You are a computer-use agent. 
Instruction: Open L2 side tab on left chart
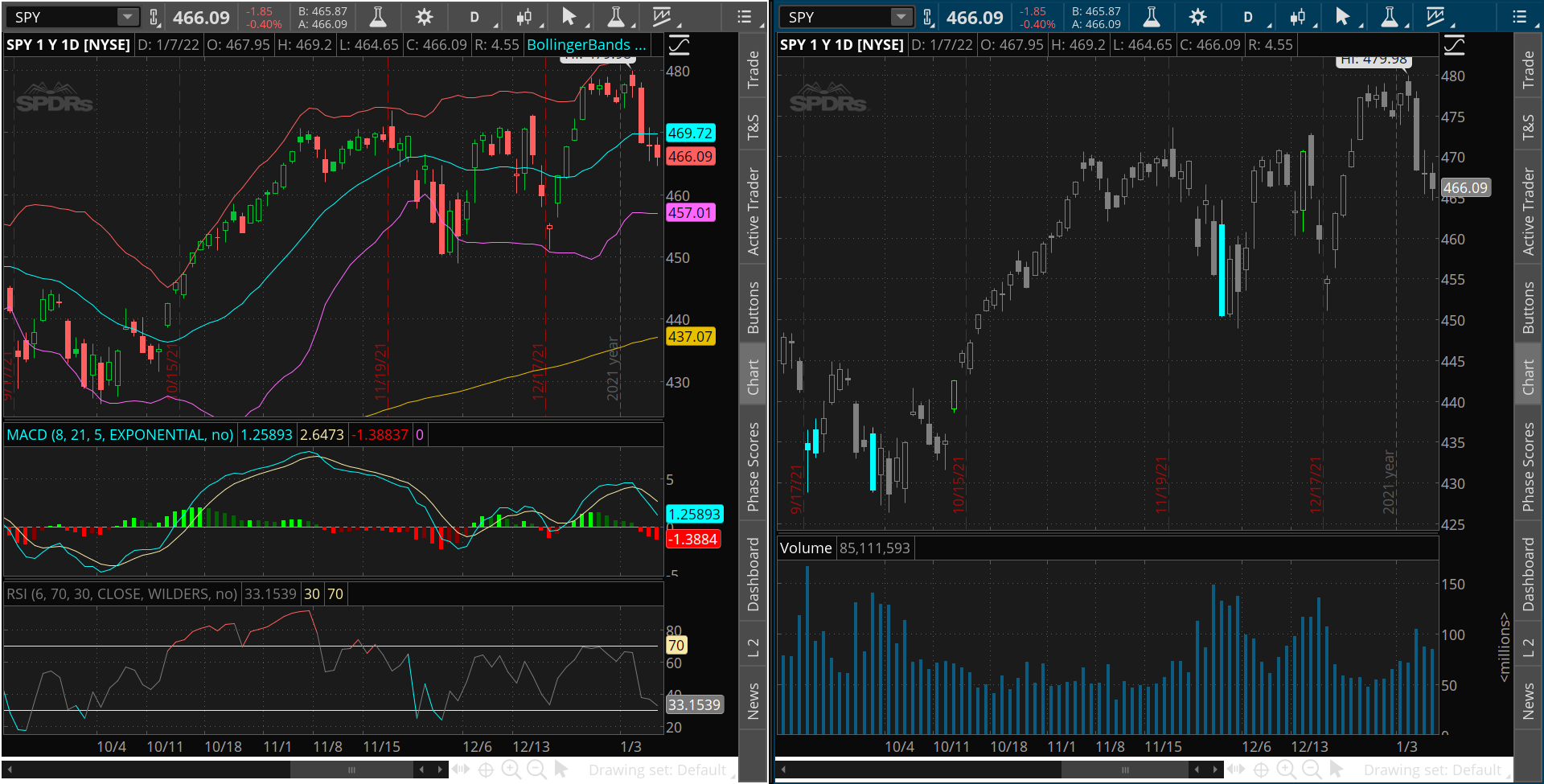tap(753, 647)
